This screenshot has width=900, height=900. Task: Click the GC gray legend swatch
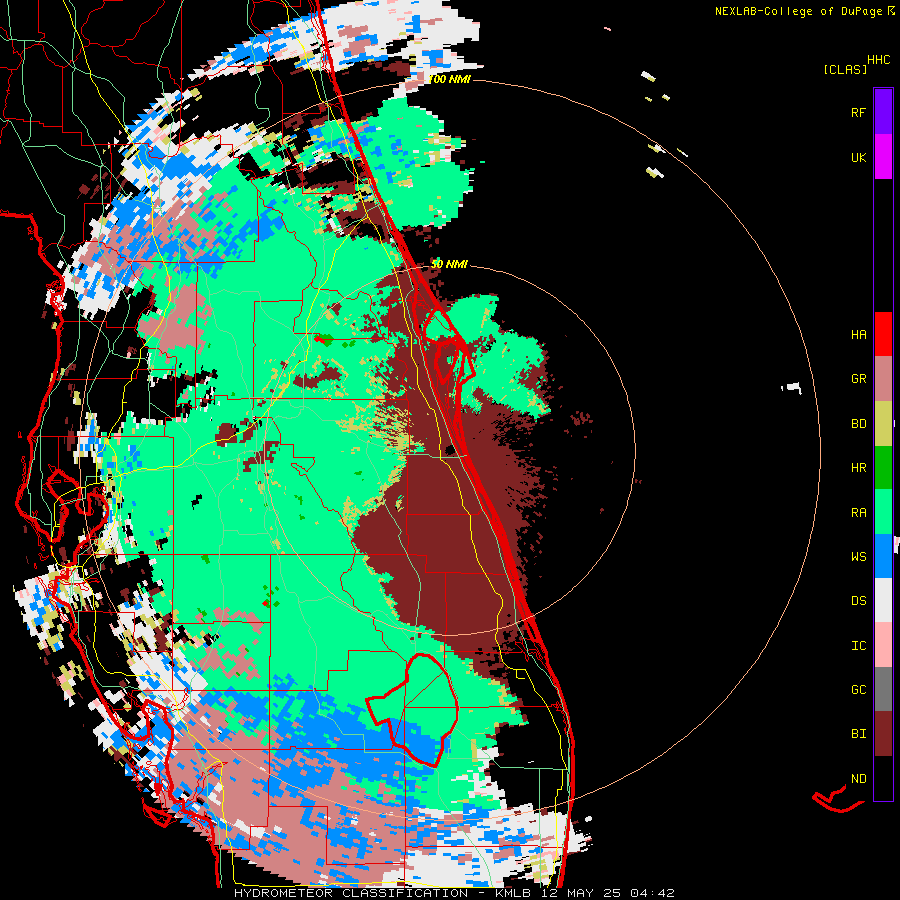click(883, 689)
